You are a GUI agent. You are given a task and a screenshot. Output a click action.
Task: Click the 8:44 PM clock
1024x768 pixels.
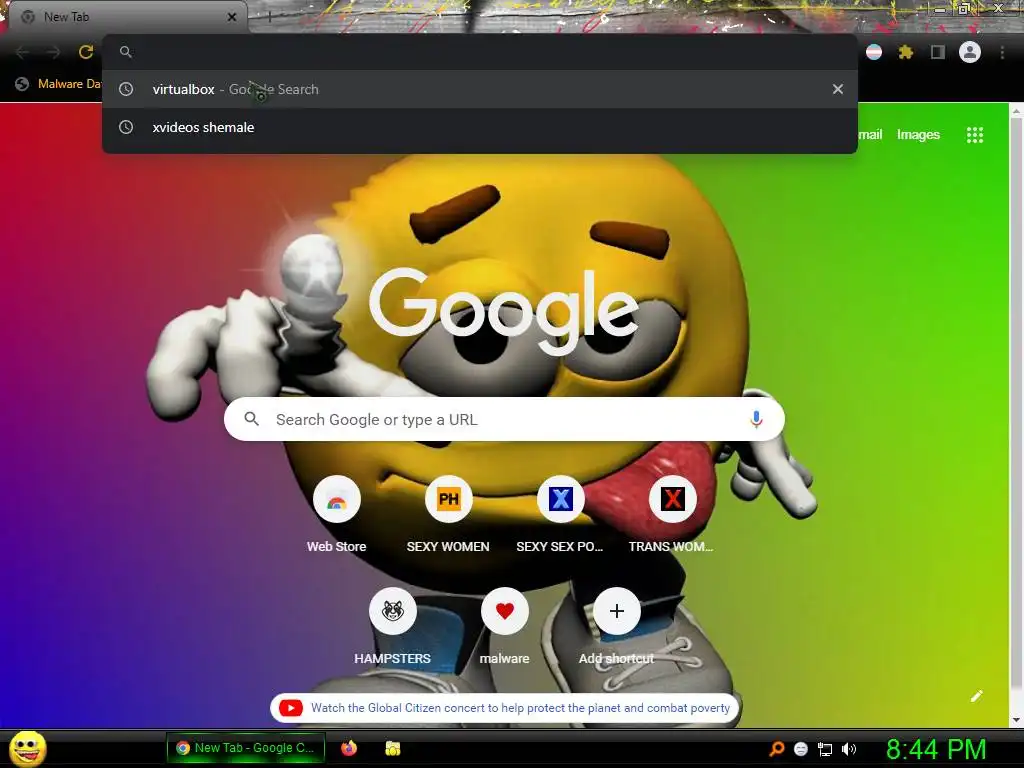tap(936, 749)
